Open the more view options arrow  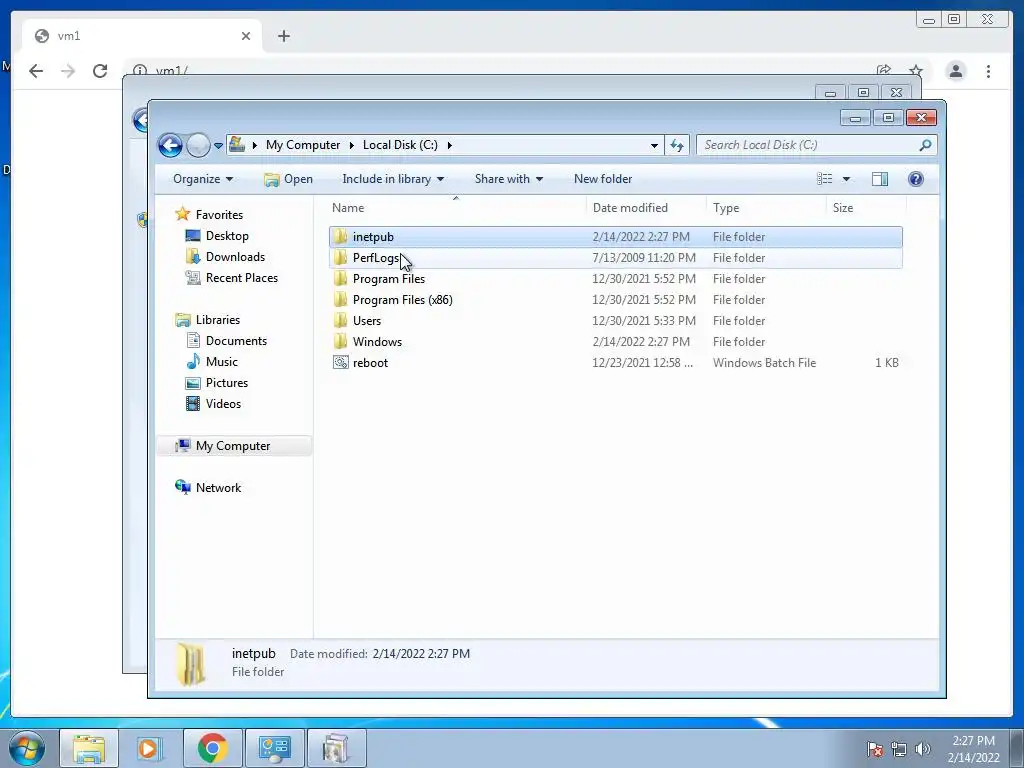click(846, 179)
